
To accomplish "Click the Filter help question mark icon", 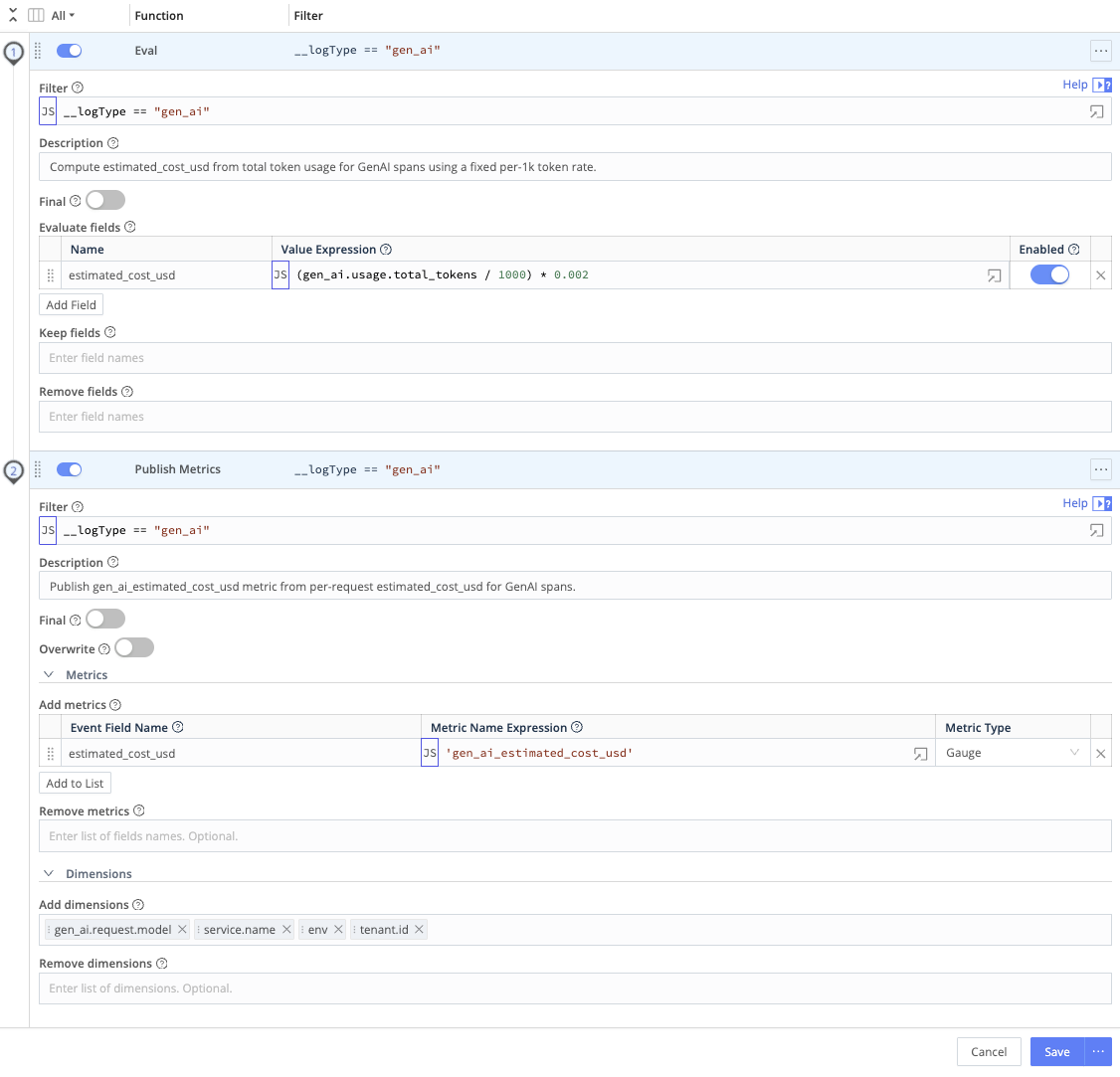I will tap(76, 88).
